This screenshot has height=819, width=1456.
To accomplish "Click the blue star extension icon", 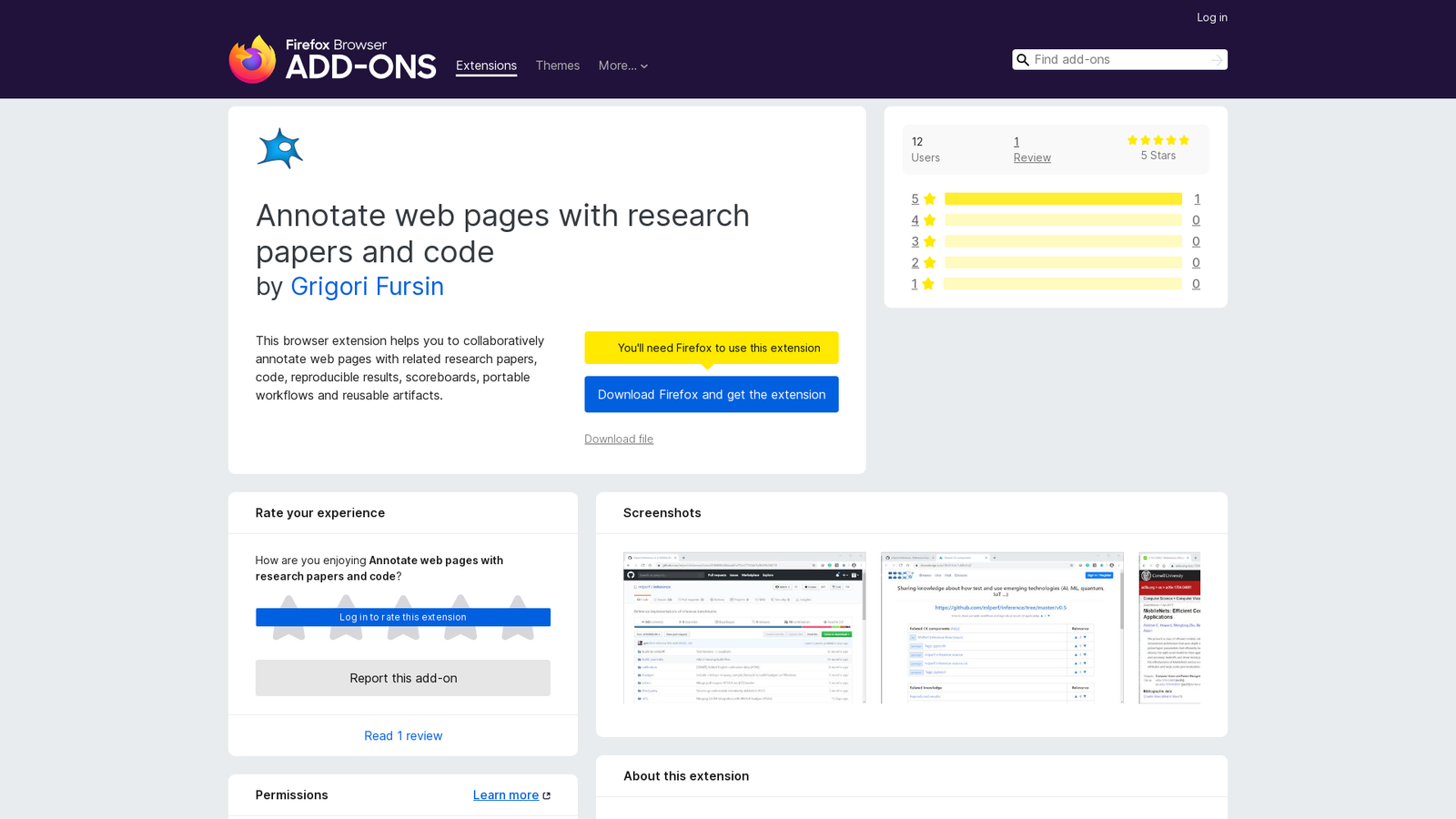I will click(x=279, y=148).
